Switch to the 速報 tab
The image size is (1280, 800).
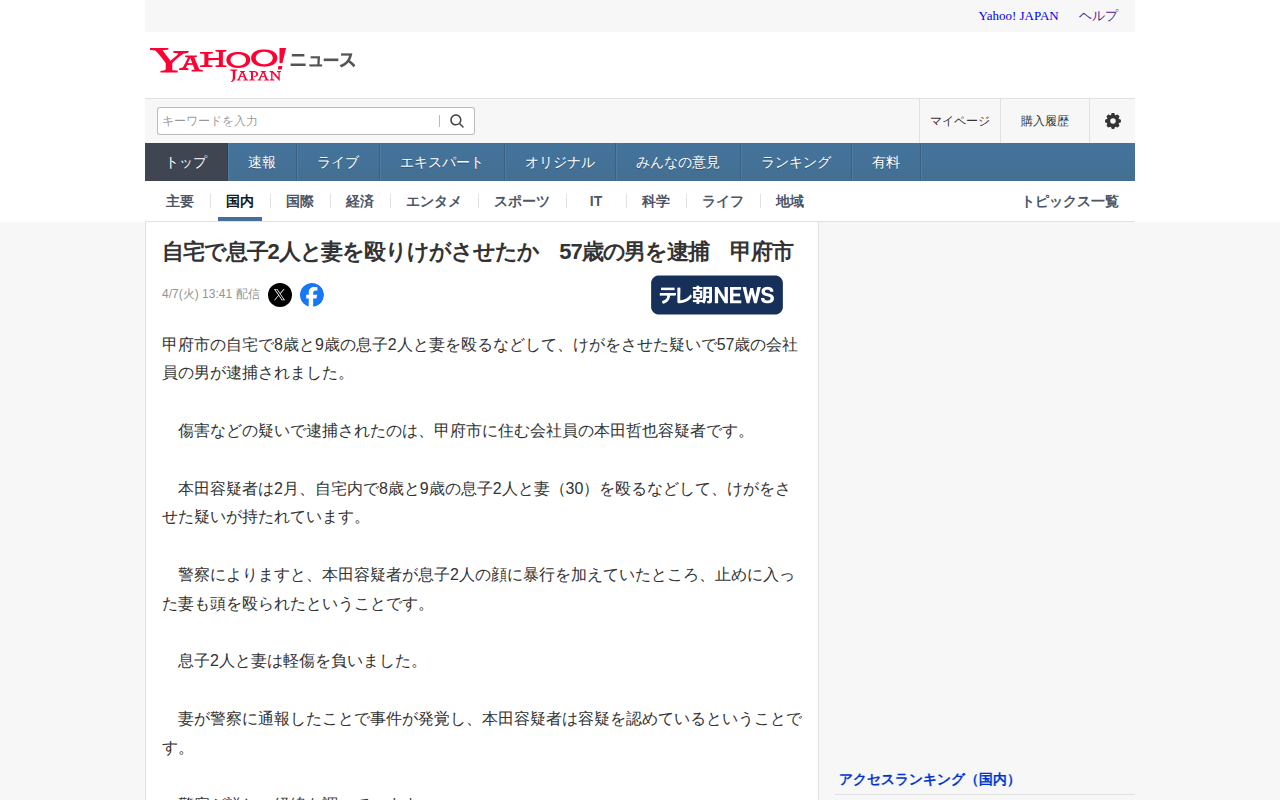[262, 162]
